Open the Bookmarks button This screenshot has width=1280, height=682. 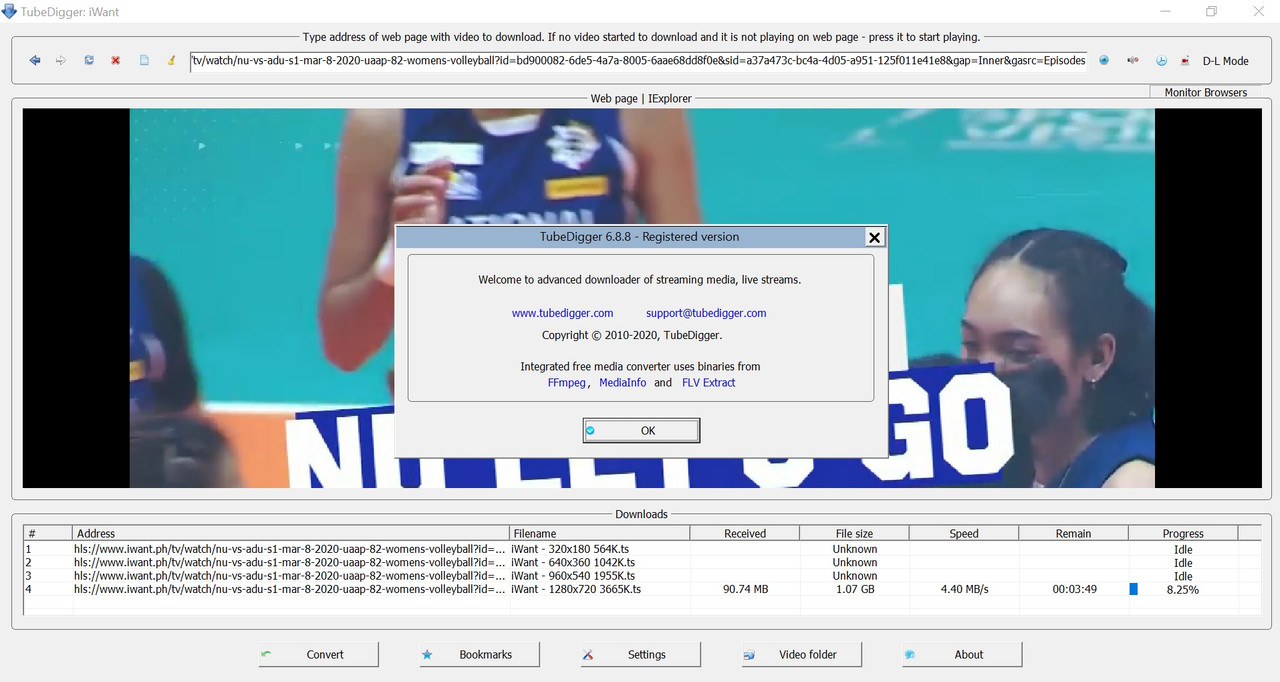[480, 655]
